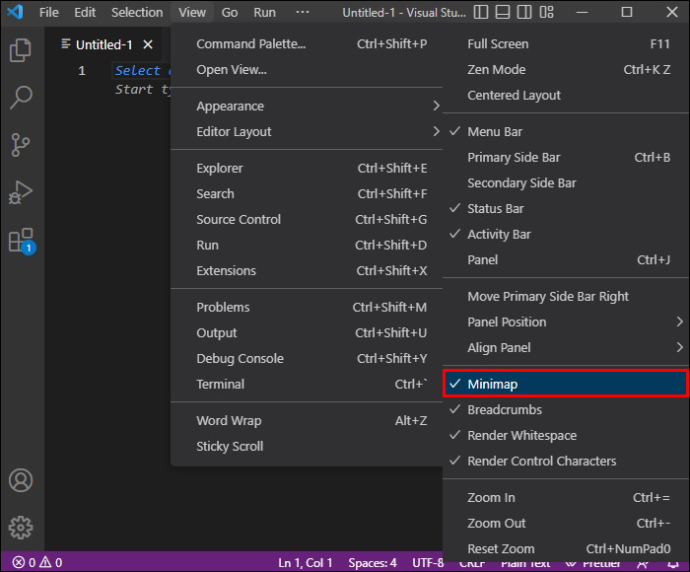Open the Manage gear icon
Viewport: 690px width, 572px height.
(x=21, y=527)
